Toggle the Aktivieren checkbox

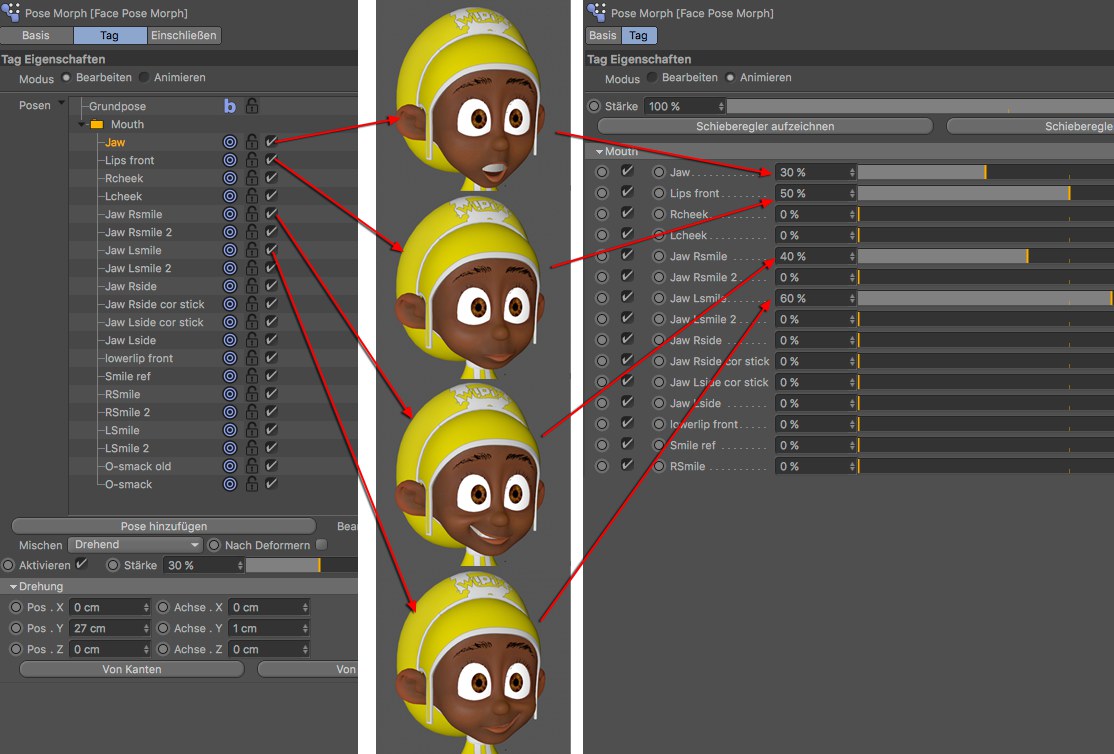click(82, 565)
